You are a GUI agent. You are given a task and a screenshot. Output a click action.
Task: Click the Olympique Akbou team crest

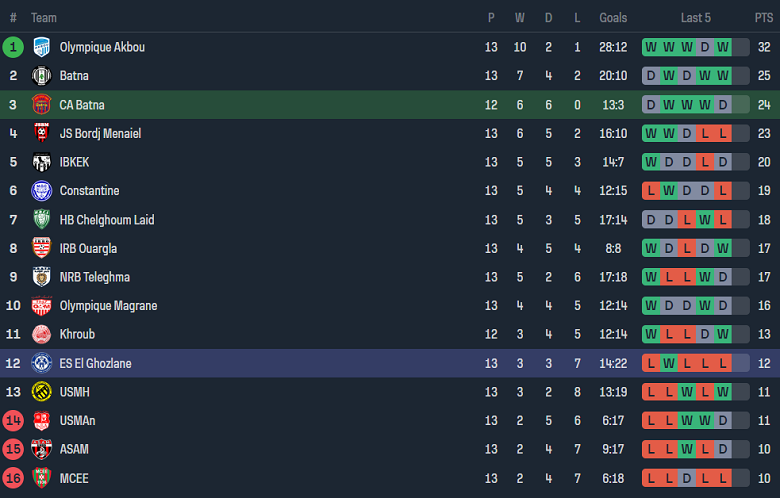(41, 47)
